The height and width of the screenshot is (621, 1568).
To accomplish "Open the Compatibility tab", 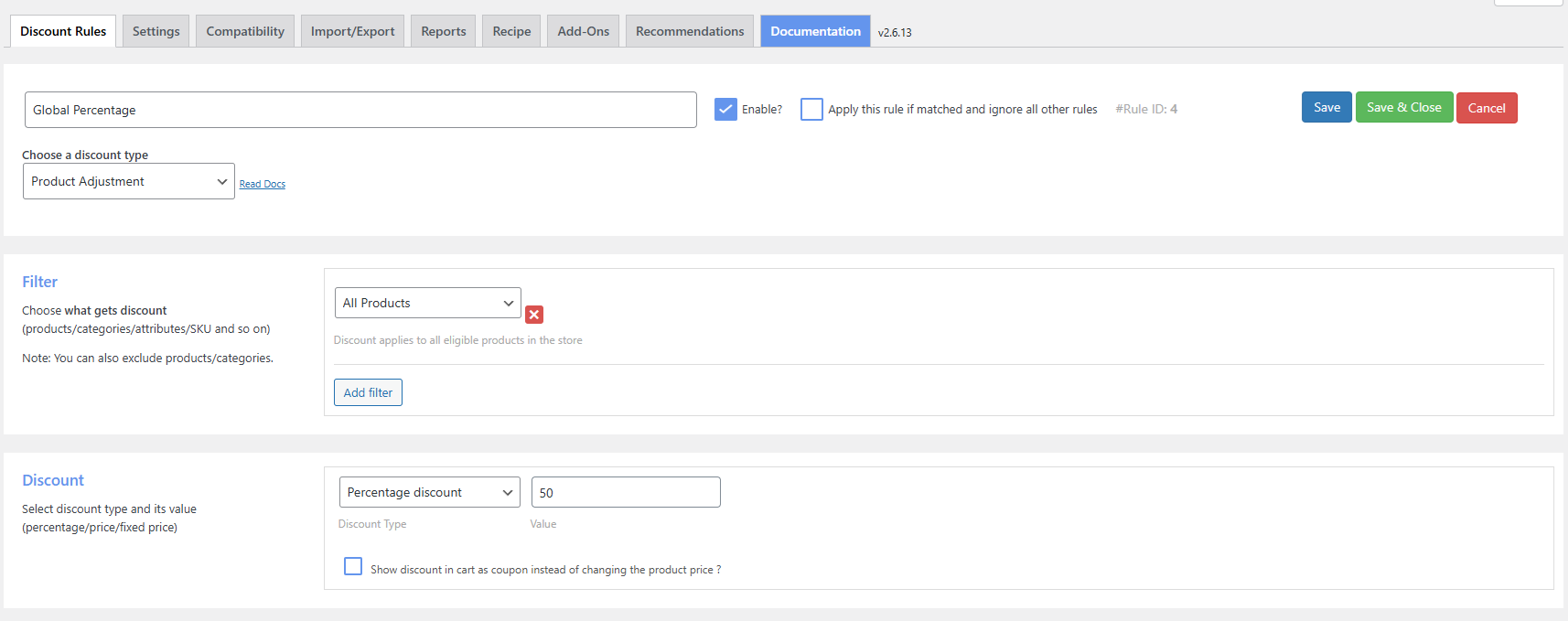I will click(245, 31).
